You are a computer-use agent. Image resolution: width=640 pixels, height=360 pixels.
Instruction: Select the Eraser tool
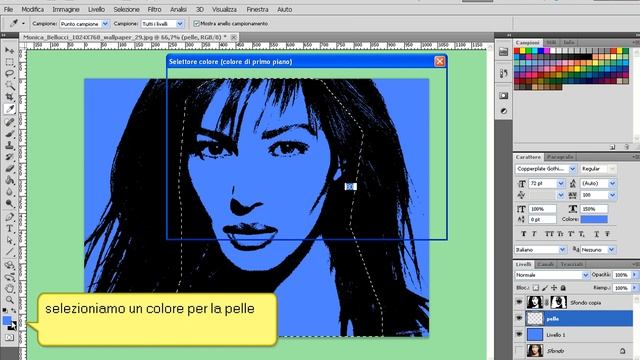click(x=9, y=169)
